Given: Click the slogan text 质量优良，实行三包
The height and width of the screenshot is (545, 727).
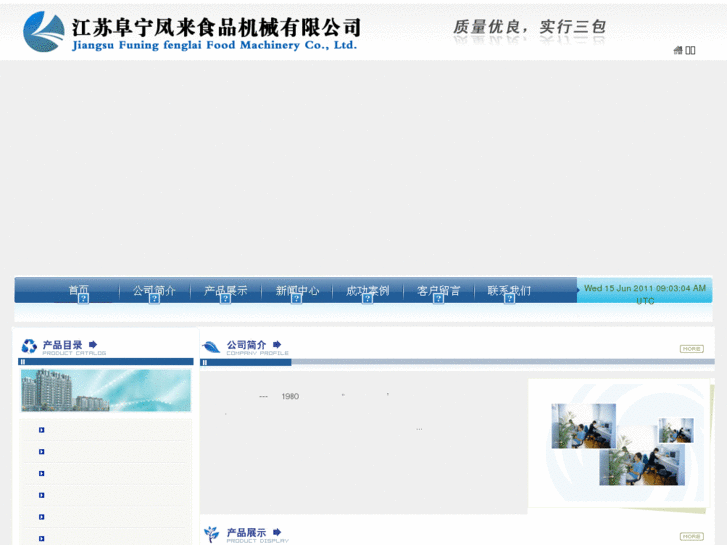Looking at the screenshot, I should tap(529, 26).
